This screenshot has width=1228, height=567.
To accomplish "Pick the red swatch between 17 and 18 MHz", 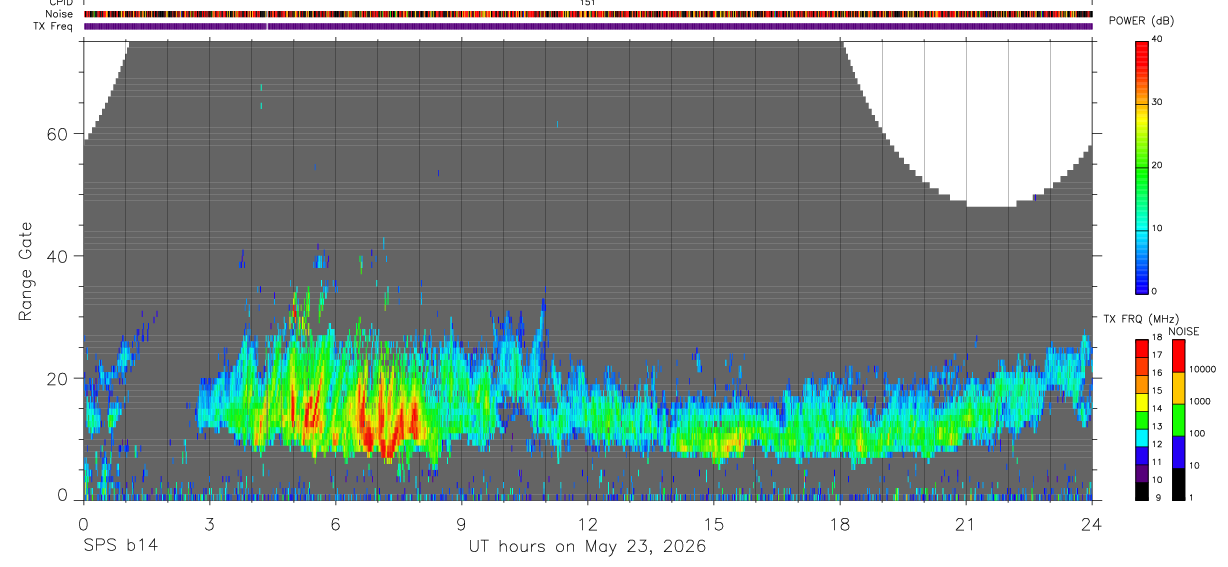I will click(1142, 348).
